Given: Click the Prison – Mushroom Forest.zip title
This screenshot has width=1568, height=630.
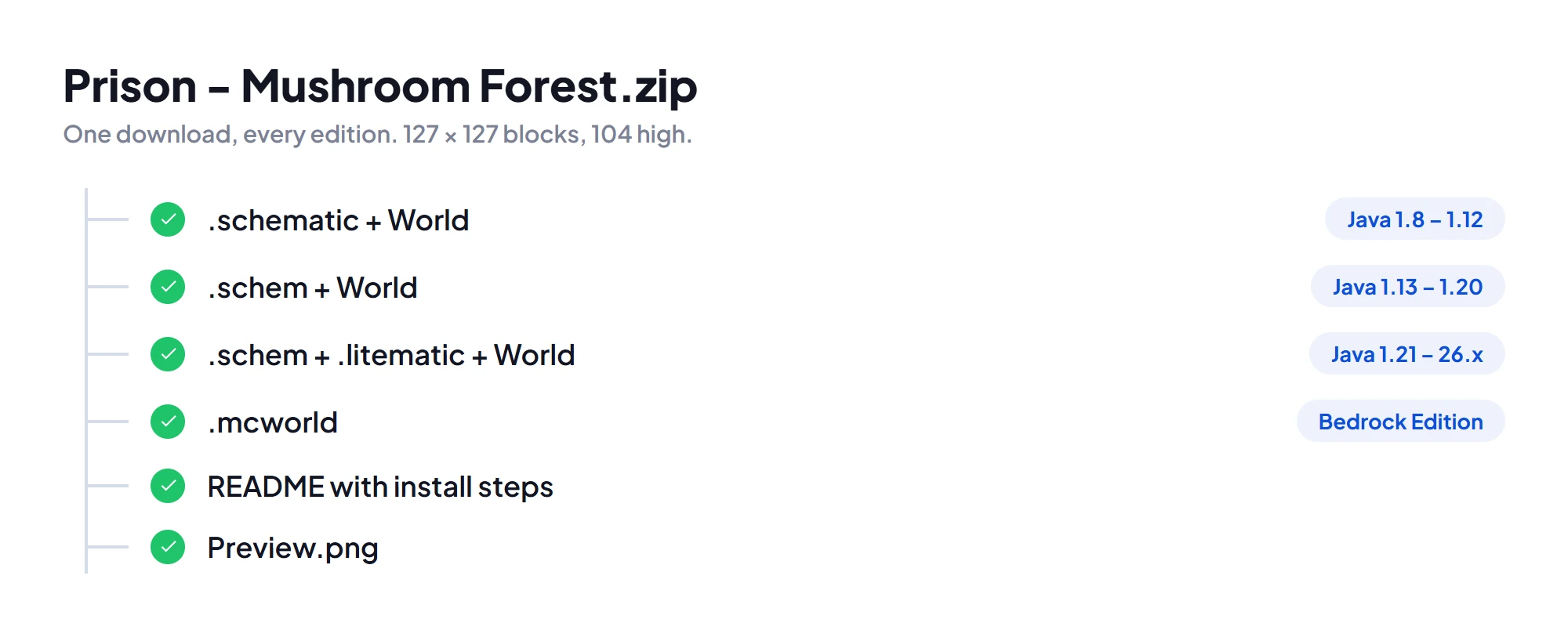Looking at the screenshot, I should click(380, 86).
